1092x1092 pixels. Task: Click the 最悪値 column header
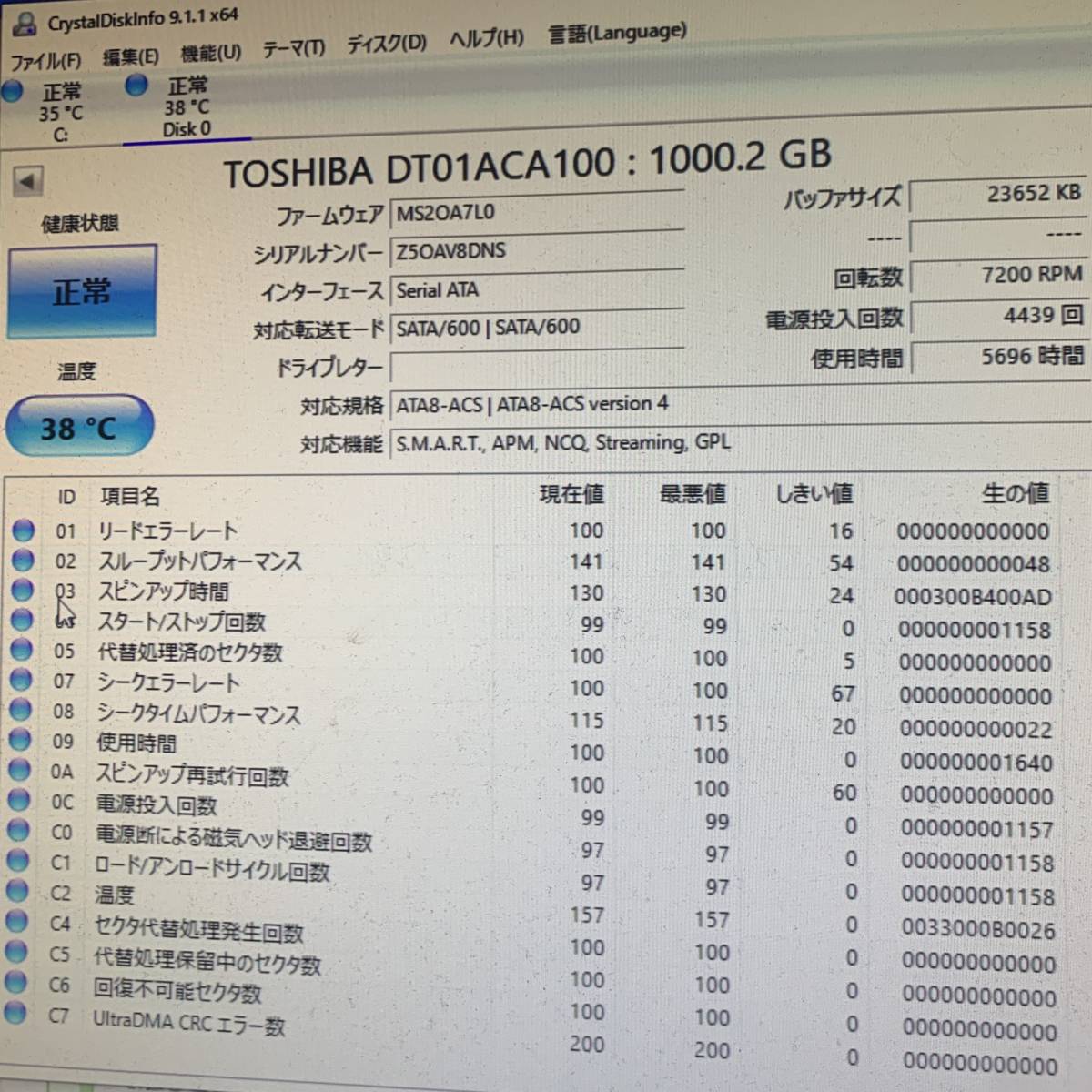693,494
